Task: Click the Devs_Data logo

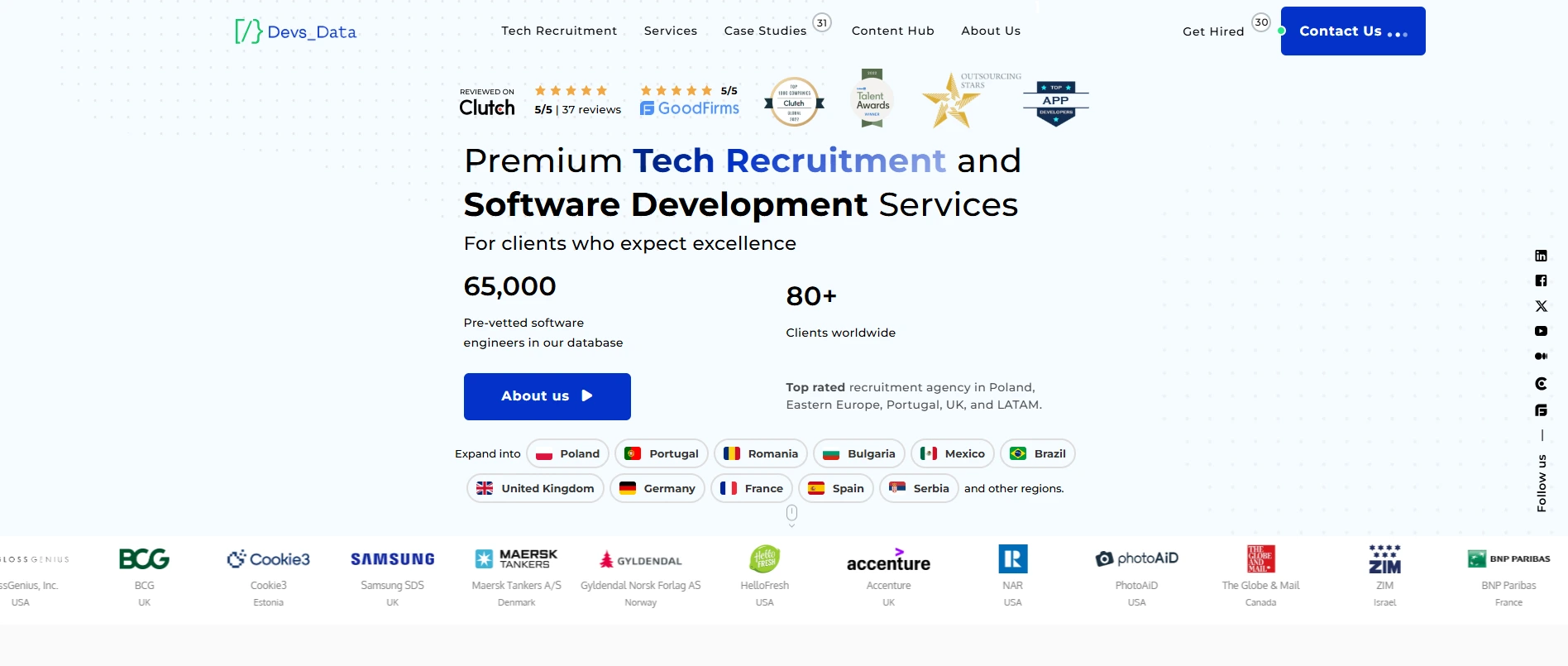Action: (295, 31)
